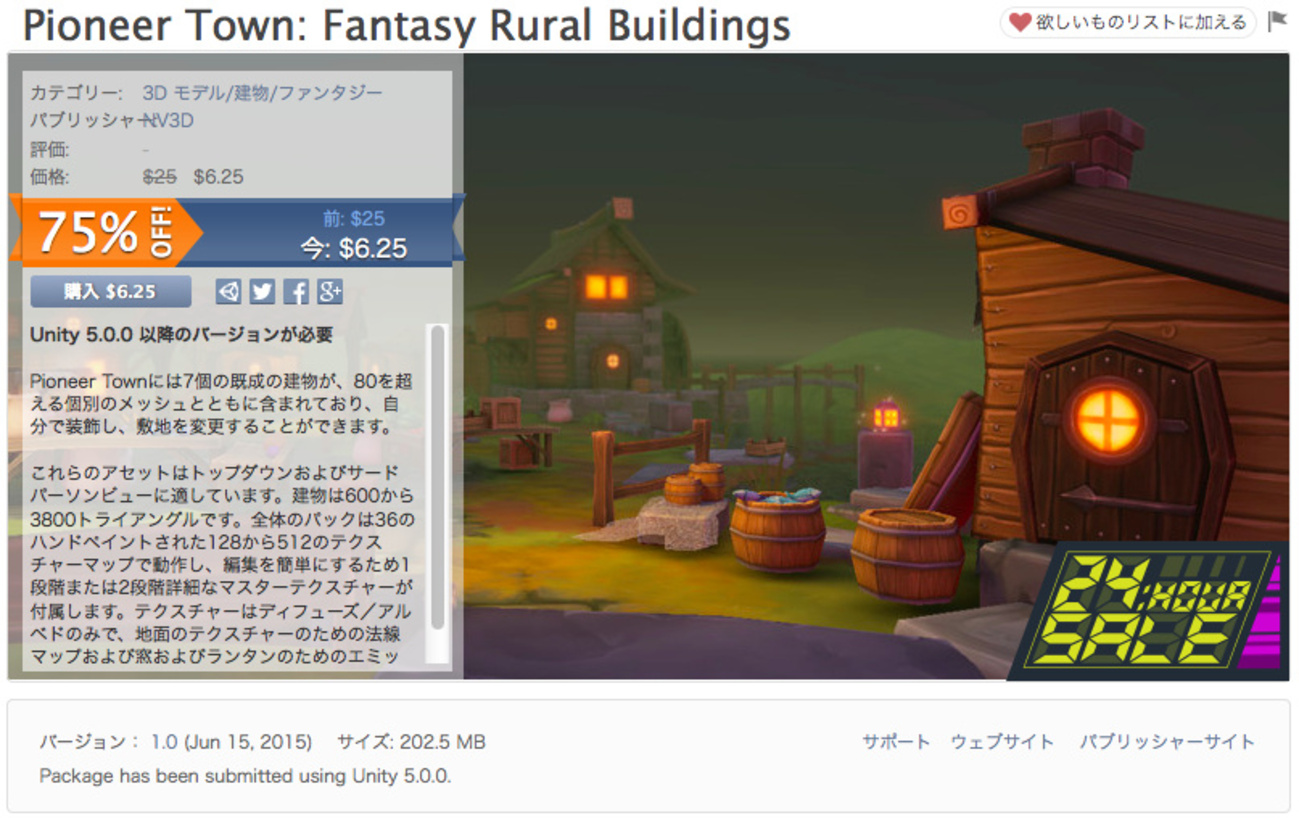Click the struck-through $25 price
This screenshot has height=818, width=1299.
tap(160, 177)
